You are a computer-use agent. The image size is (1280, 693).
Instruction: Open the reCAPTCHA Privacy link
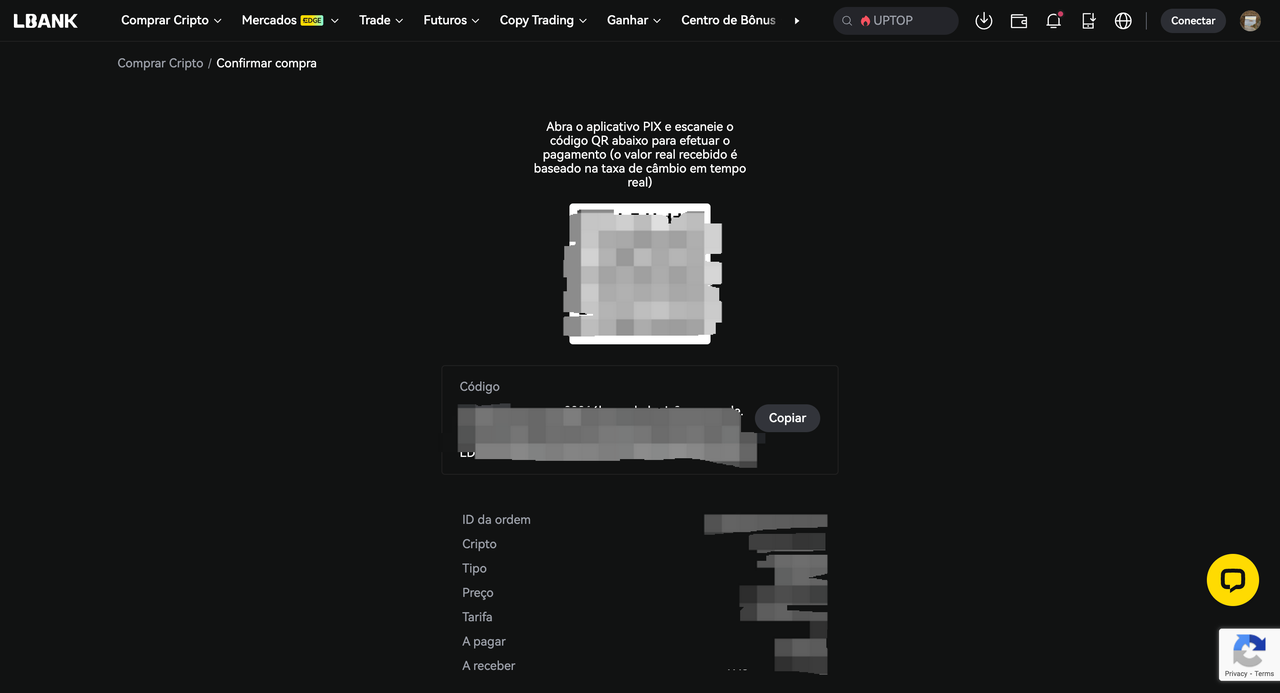pyautogui.click(x=1236, y=674)
